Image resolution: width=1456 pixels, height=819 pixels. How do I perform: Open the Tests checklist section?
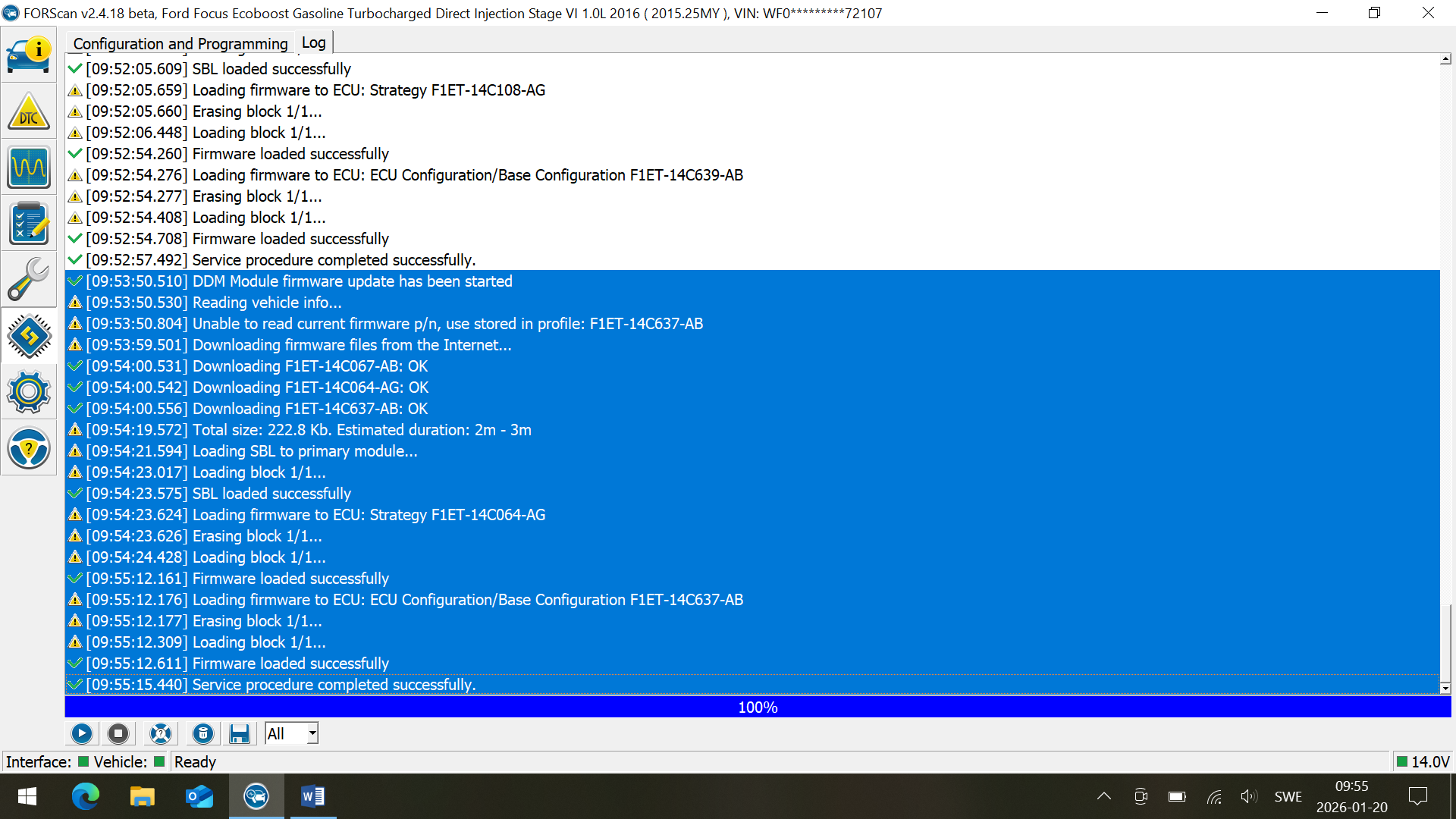[29, 223]
